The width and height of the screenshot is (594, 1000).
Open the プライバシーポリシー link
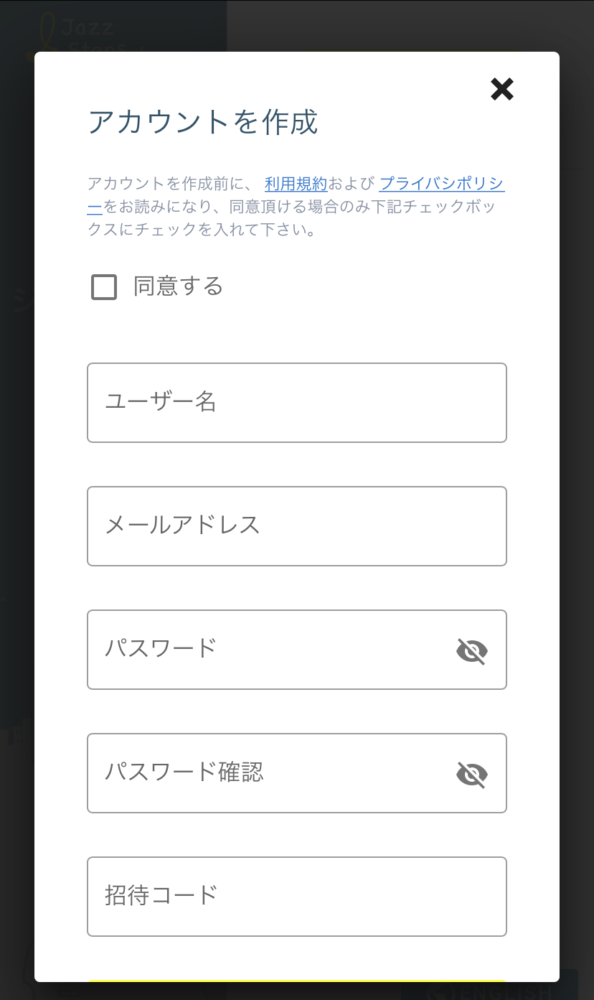[x=442, y=184]
